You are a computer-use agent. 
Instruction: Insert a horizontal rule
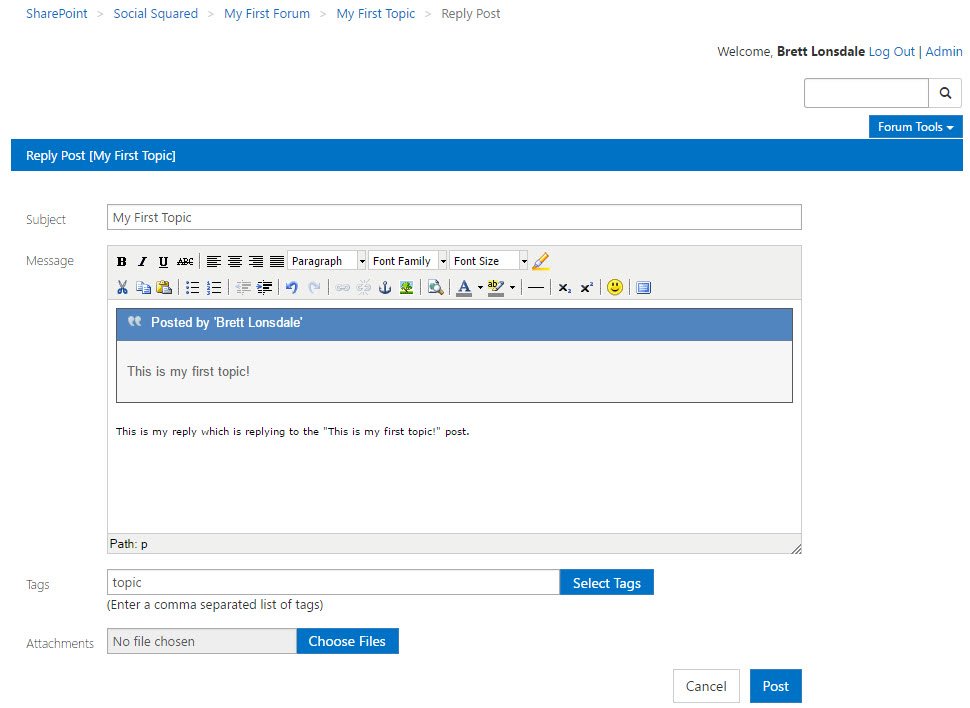pyautogui.click(x=536, y=287)
